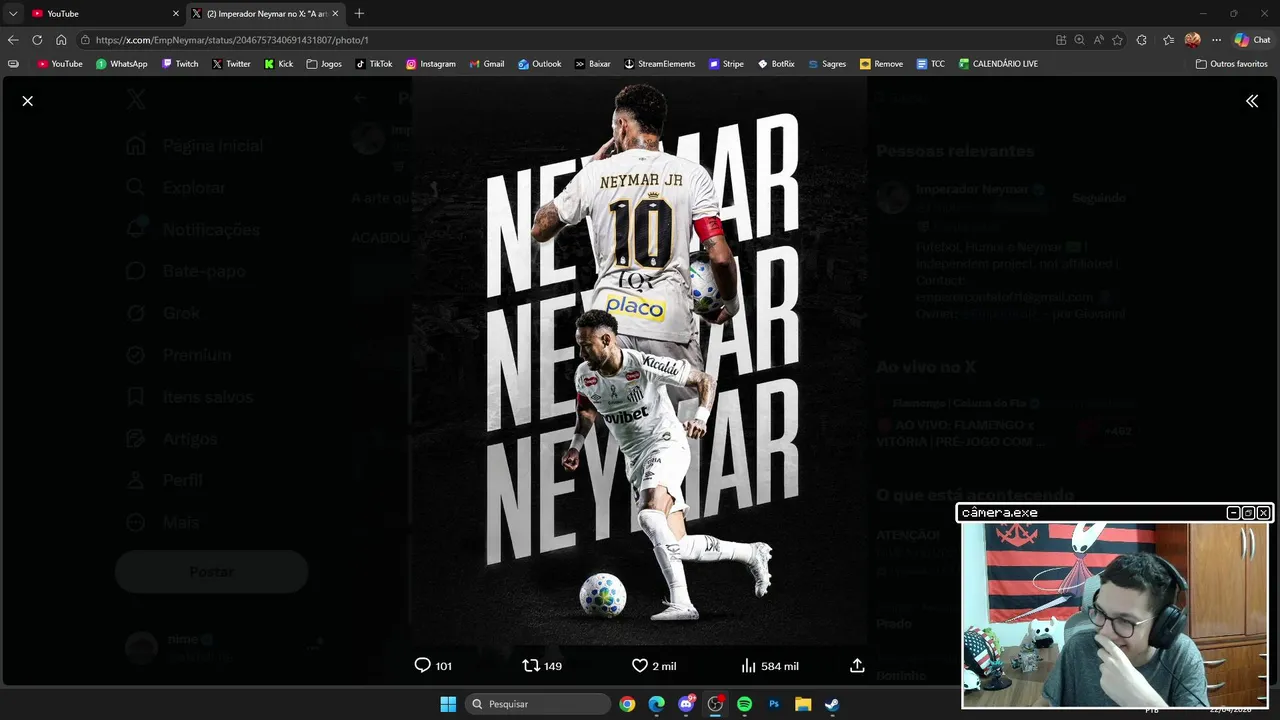Viewport: 1280px width, 720px height.
Task: Expand the tab list dropdown arrow
Action: click(13, 13)
